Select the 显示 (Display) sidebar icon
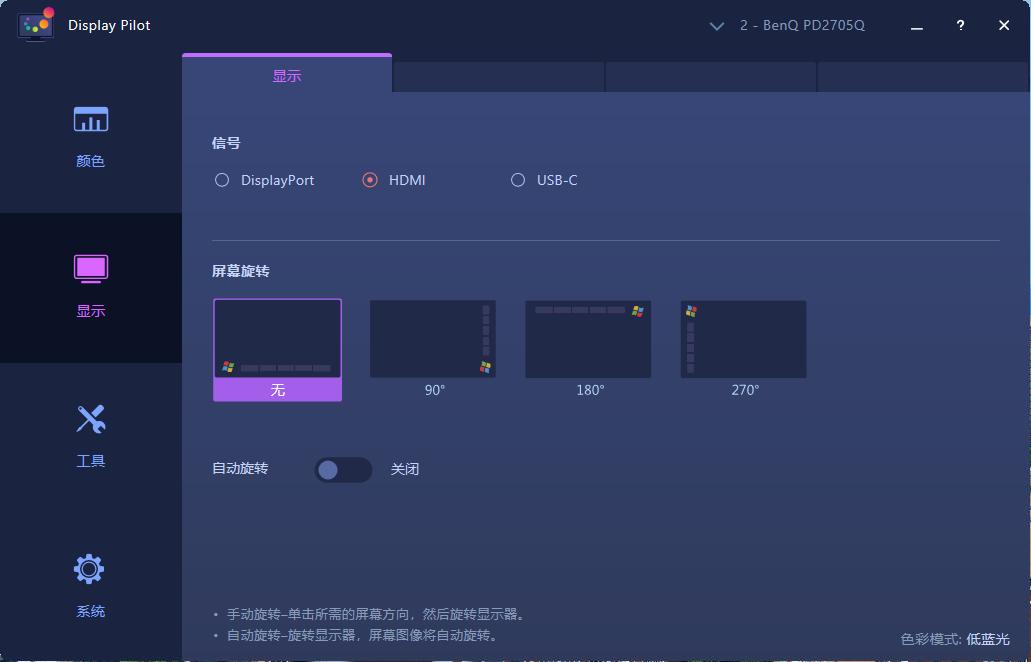Image resolution: width=1031 pixels, height=662 pixels. (x=90, y=285)
